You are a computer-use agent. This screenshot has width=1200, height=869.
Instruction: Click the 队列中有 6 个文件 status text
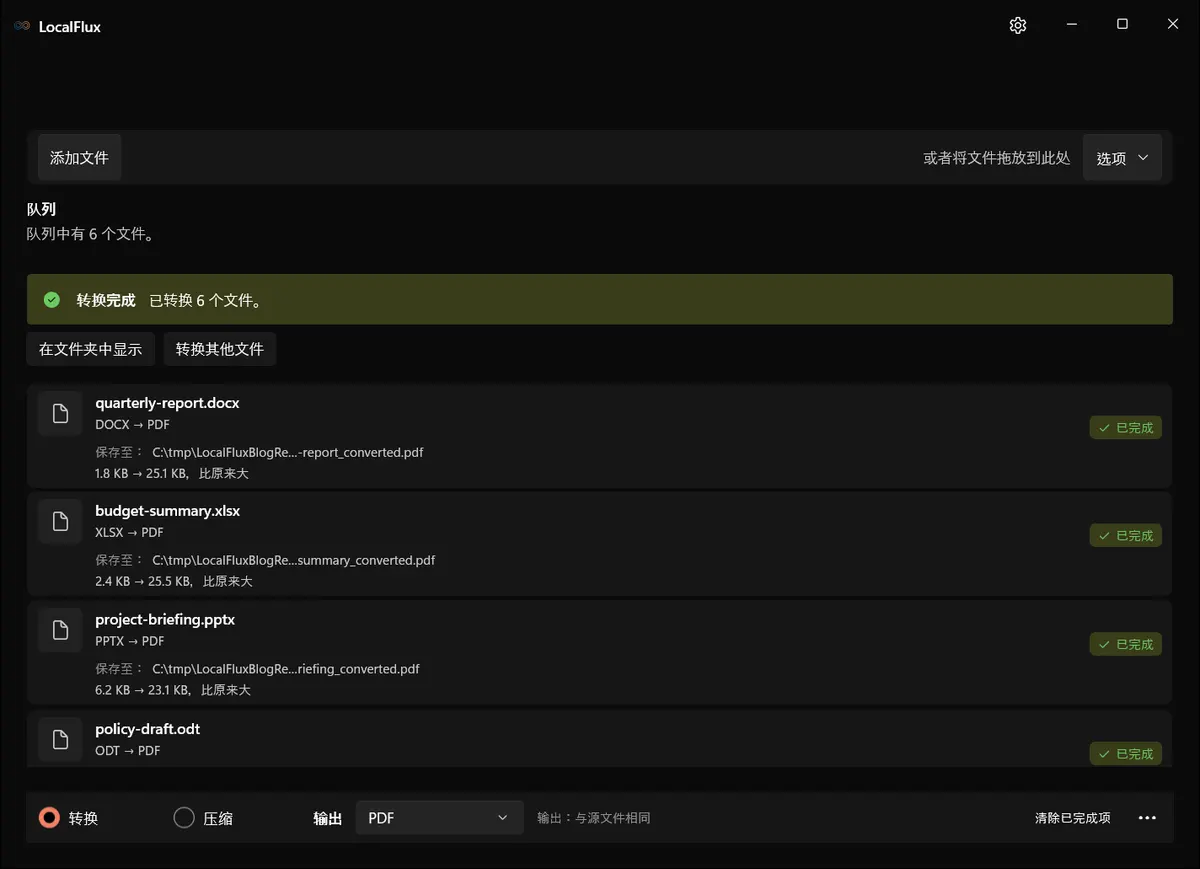[90, 234]
